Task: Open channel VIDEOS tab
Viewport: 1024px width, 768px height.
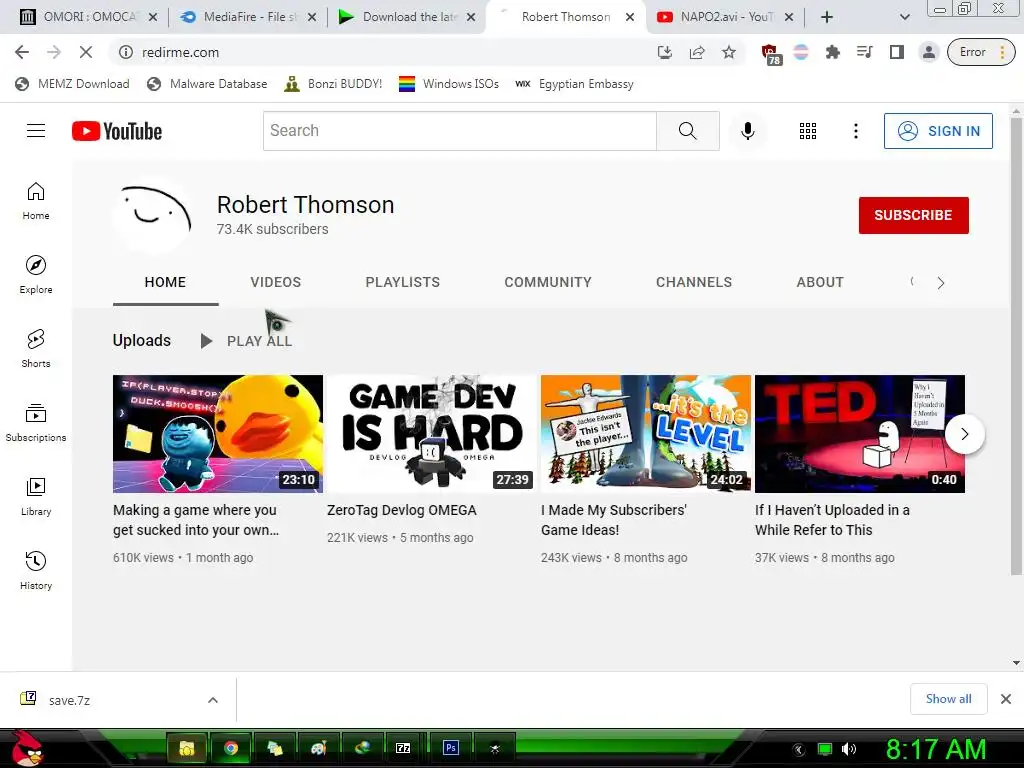Action: pyautogui.click(x=276, y=282)
